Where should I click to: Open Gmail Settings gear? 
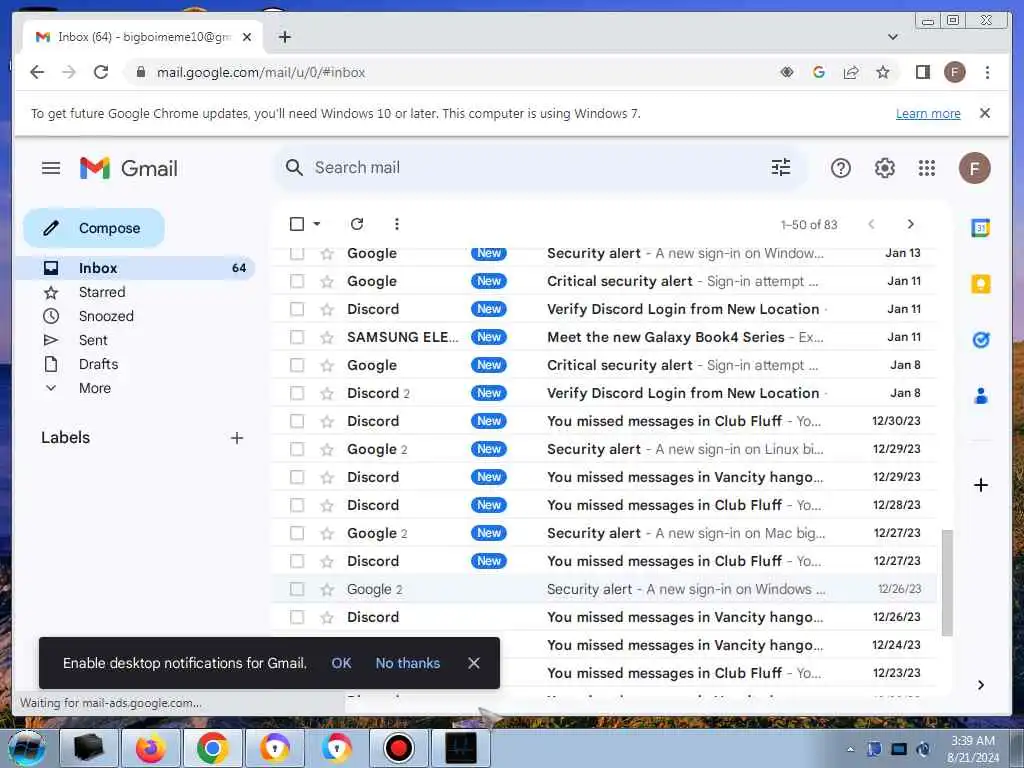coord(884,168)
